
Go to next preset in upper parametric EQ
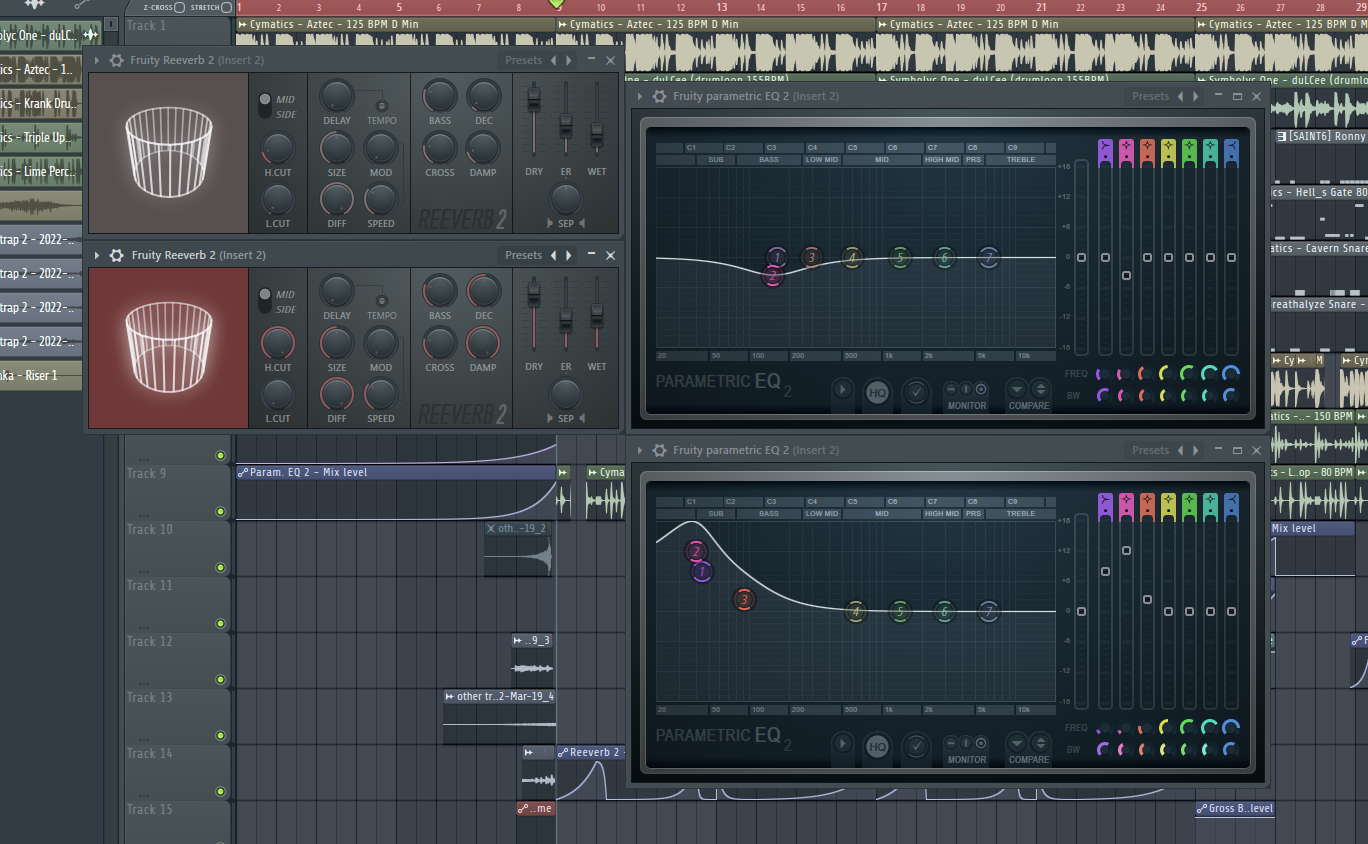point(1196,97)
